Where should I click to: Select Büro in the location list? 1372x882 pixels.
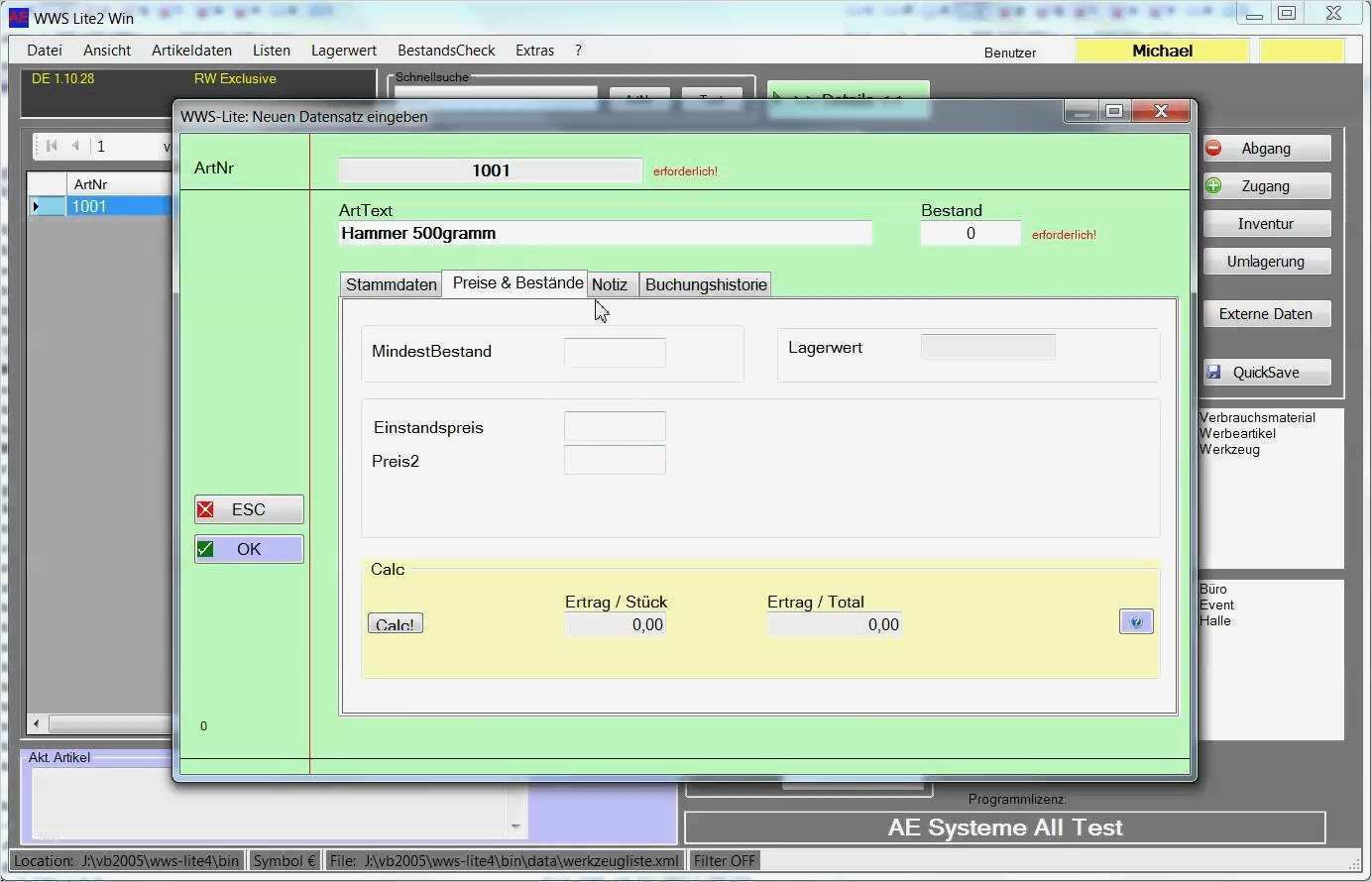coord(1213,589)
